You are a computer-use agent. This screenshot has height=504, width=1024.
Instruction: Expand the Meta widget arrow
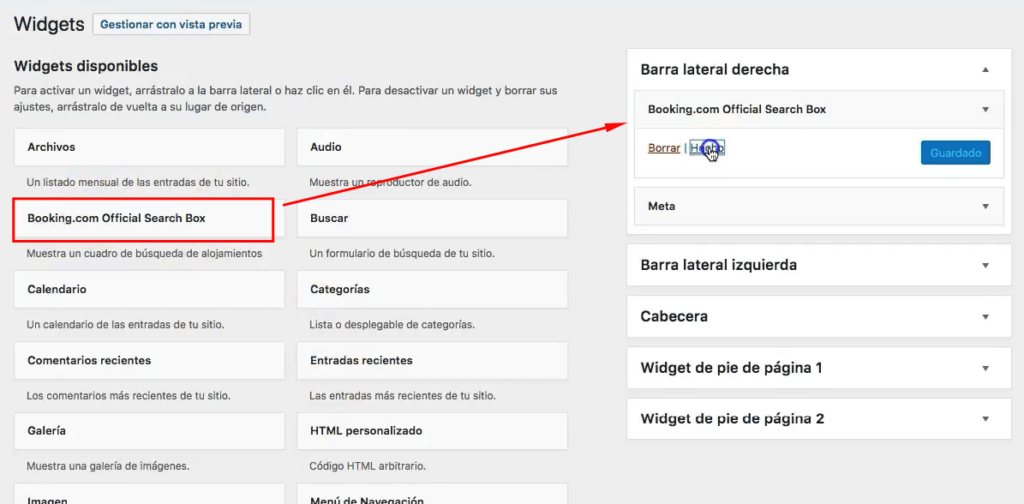point(986,206)
